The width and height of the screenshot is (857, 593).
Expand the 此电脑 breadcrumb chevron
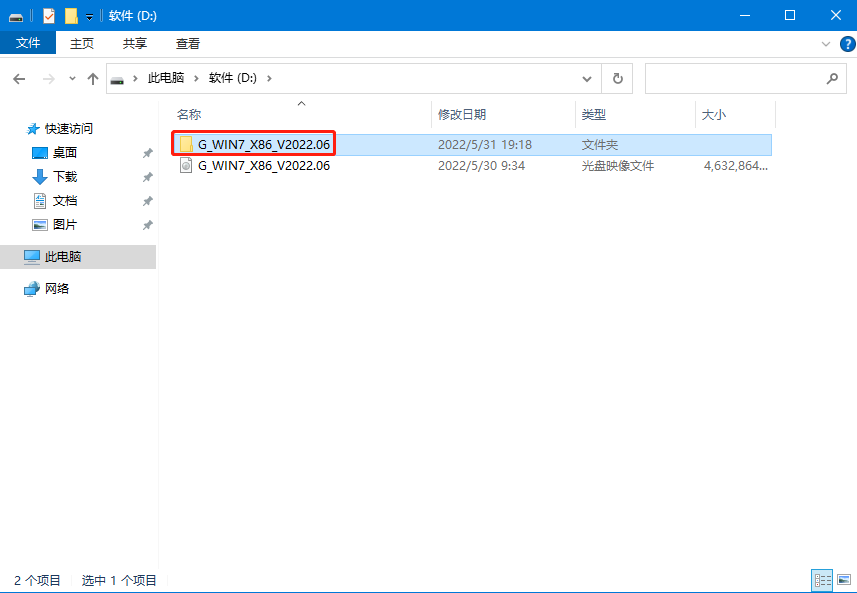coord(197,78)
